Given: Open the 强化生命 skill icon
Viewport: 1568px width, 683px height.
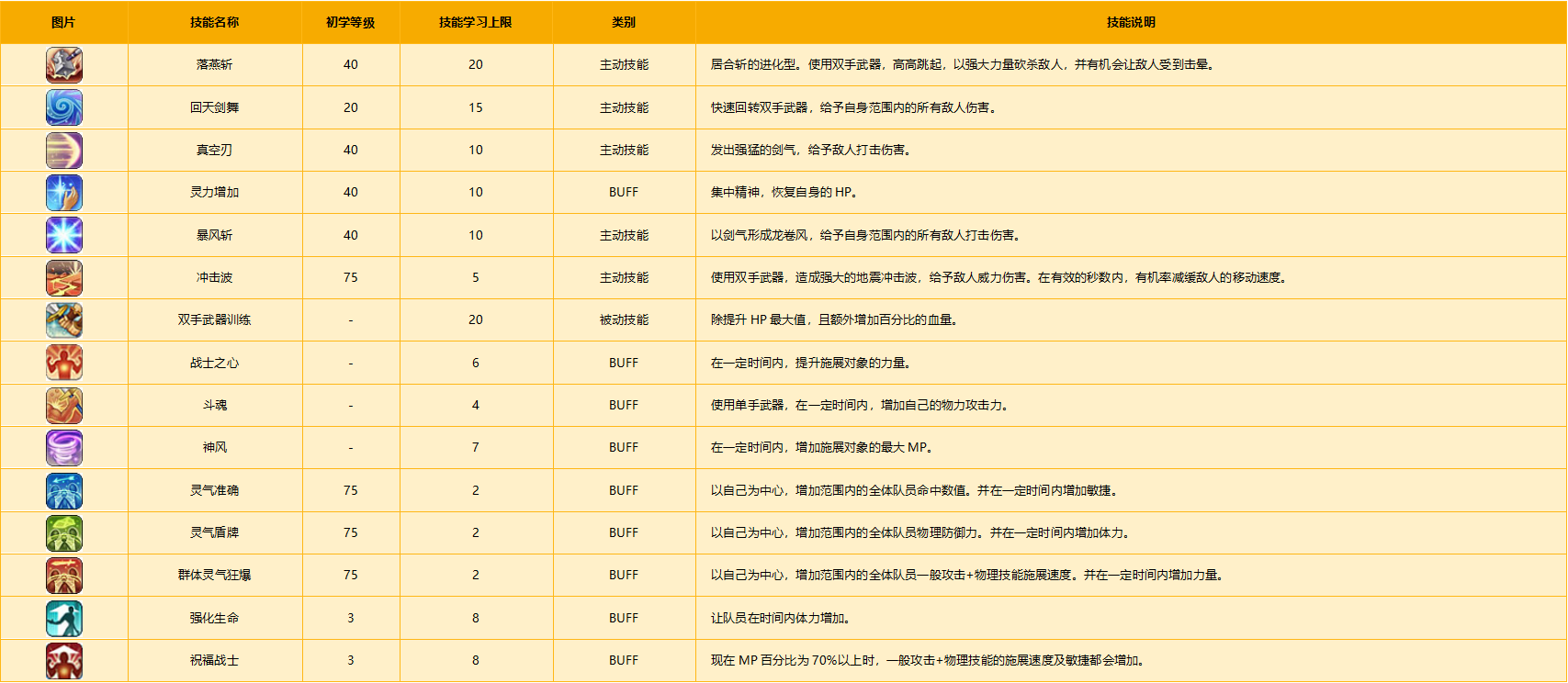Looking at the screenshot, I should tap(64, 619).
